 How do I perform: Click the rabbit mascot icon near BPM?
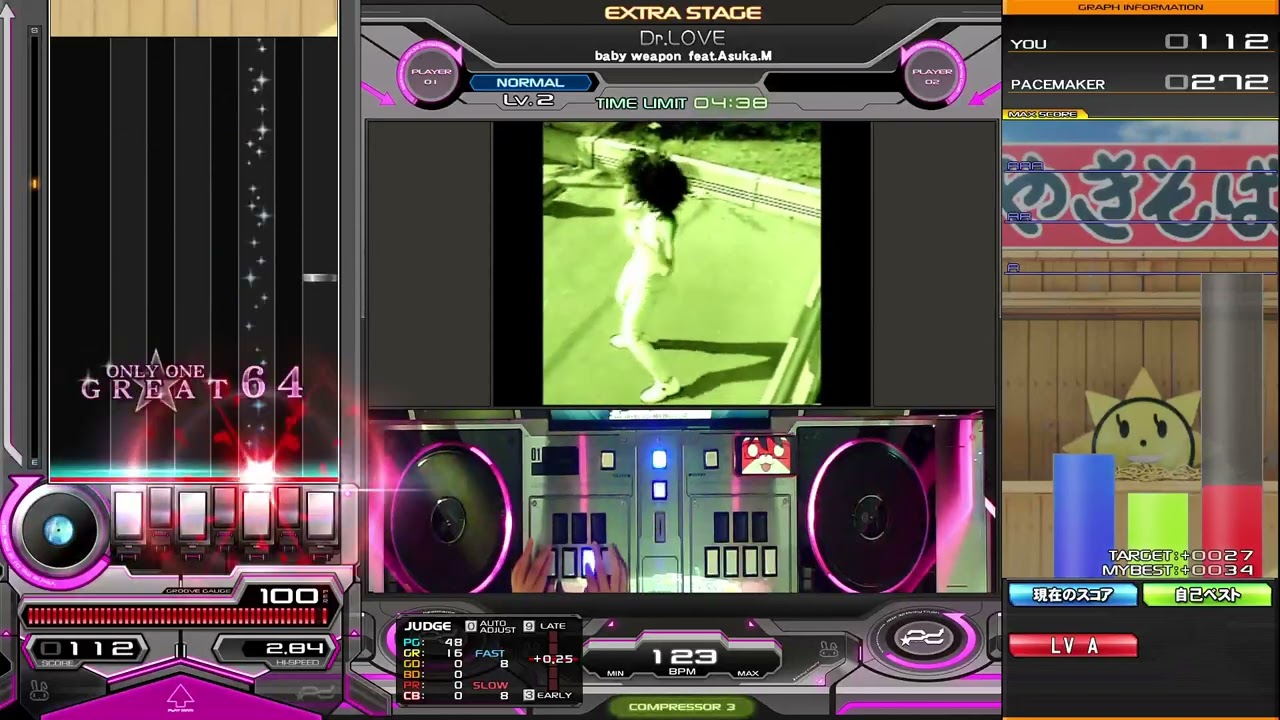click(827, 651)
